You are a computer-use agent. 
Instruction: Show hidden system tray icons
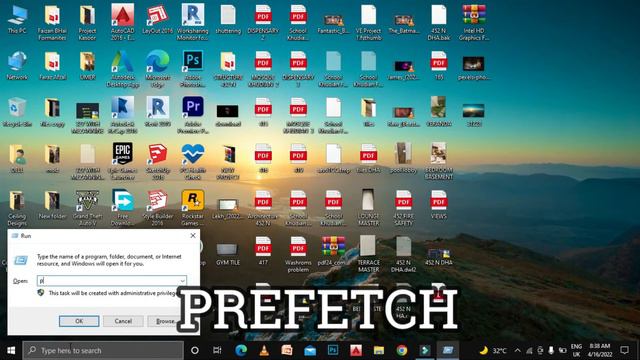518,350
